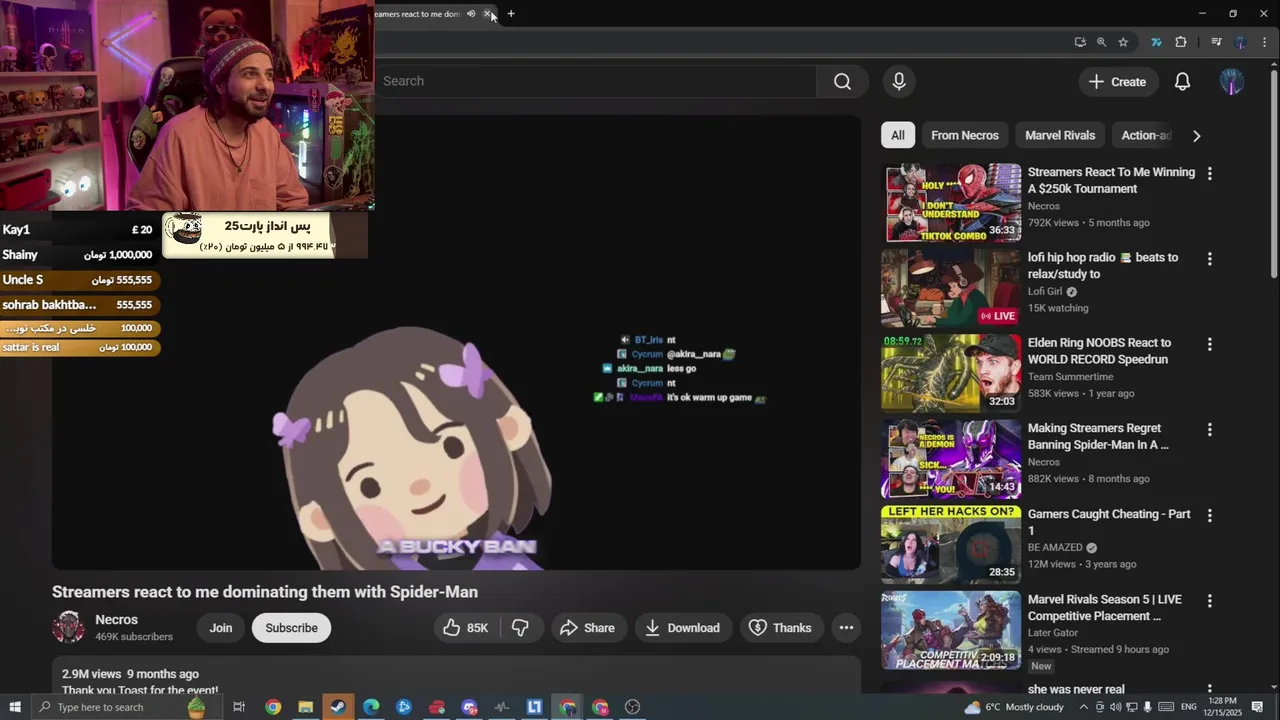Open a new browser tab

click(x=511, y=14)
